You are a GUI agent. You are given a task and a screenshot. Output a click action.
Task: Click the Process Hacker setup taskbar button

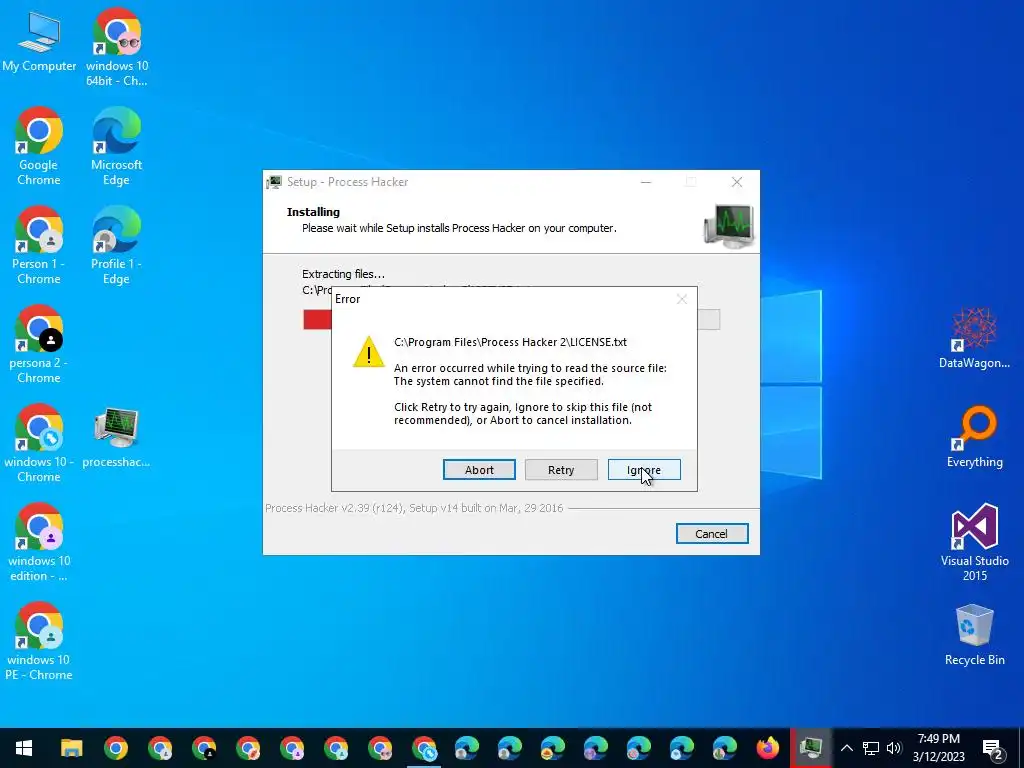coord(810,748)
